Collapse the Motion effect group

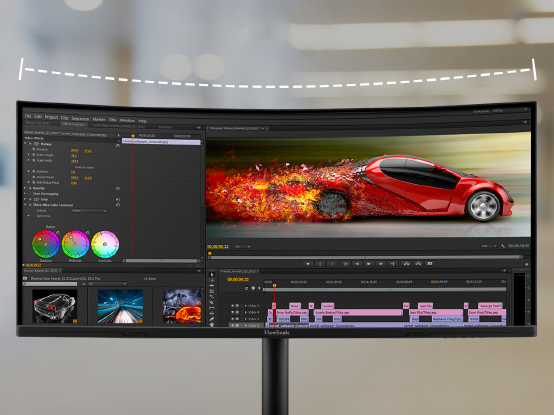point(25,144)
